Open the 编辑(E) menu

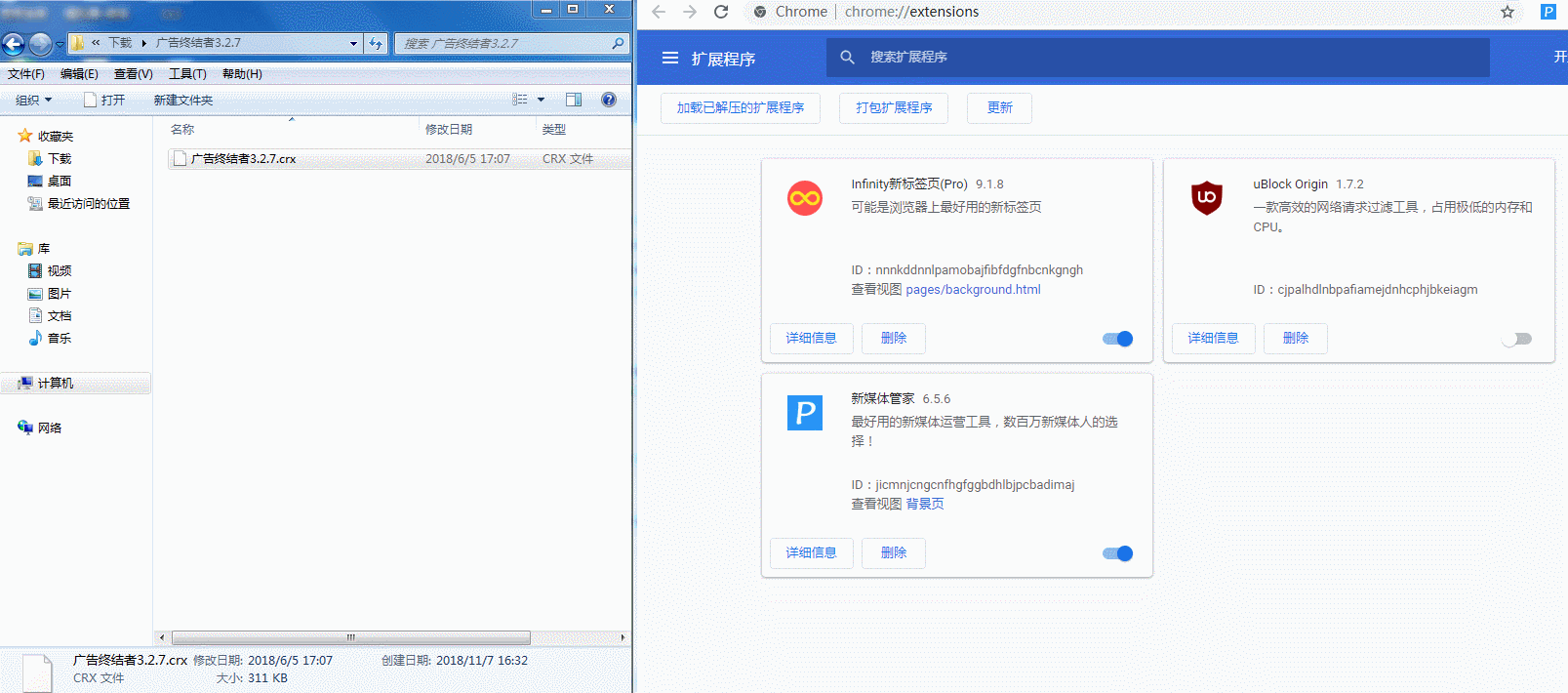click(x=79, y=74)
